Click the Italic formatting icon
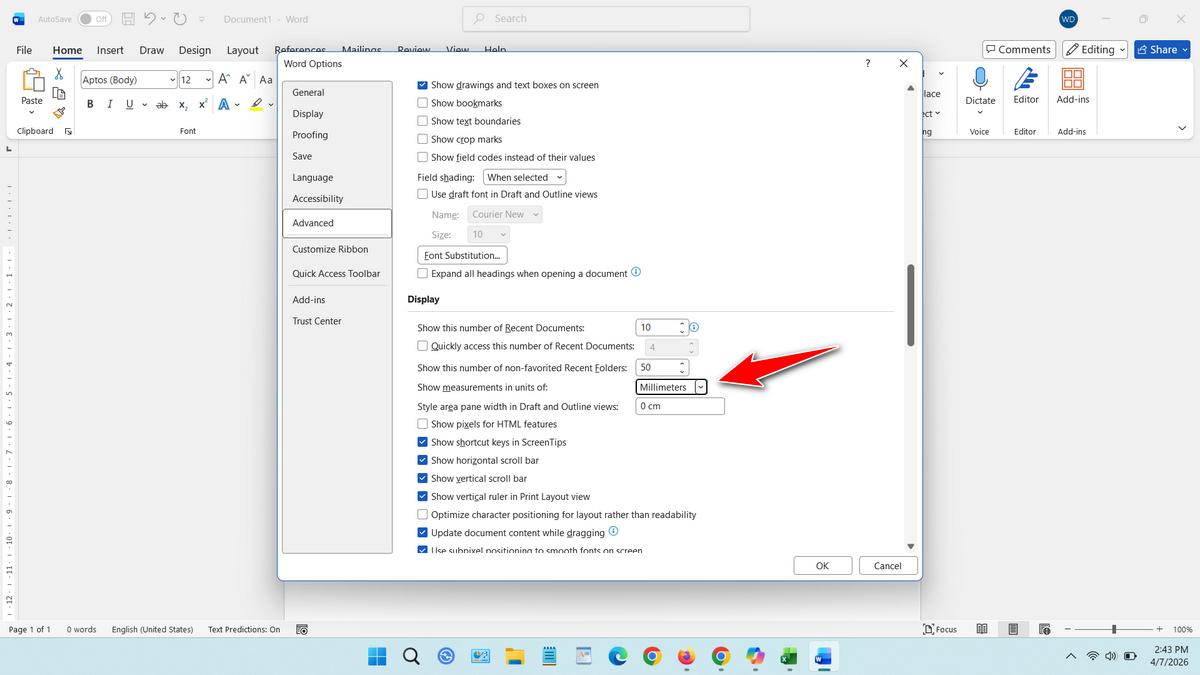Screen dimensions: 1200x675 (111, 105)
